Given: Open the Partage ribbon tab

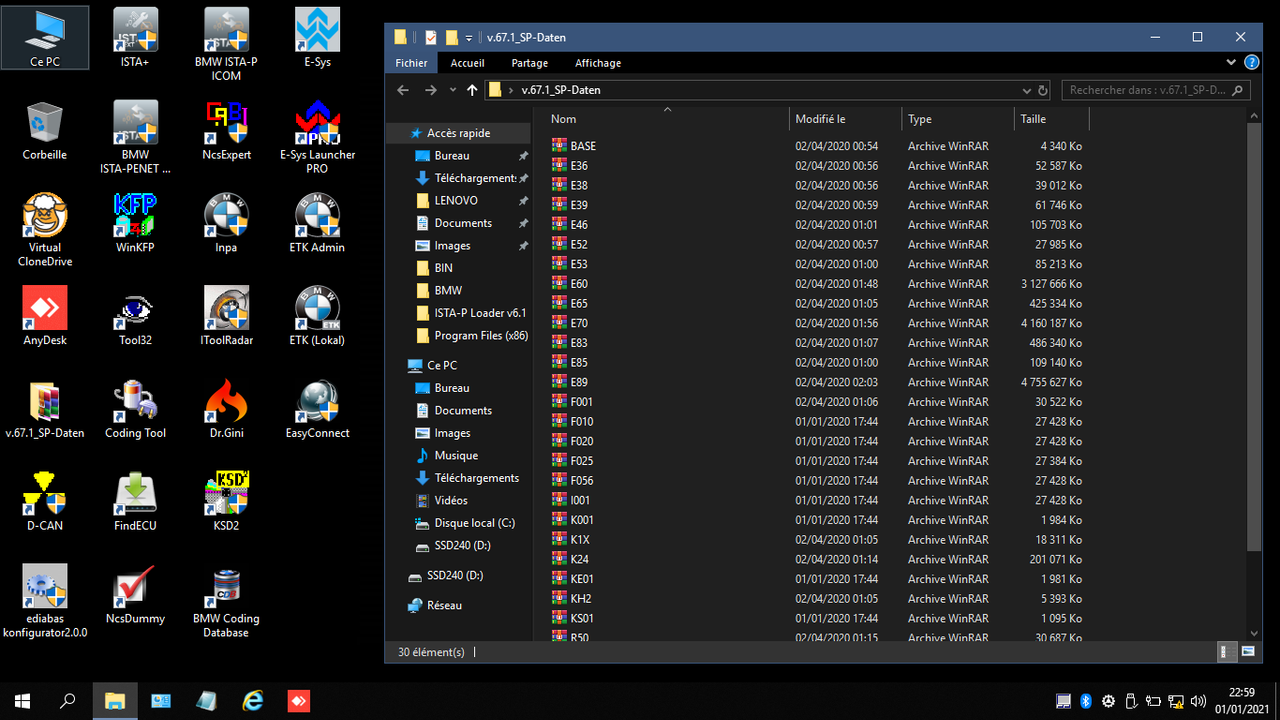Looking at the screenshot, I should [x=529, y=63].
